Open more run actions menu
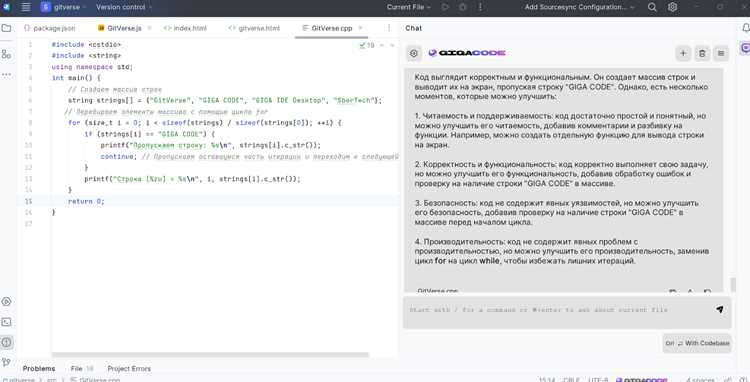 click(x=480, y=7)
